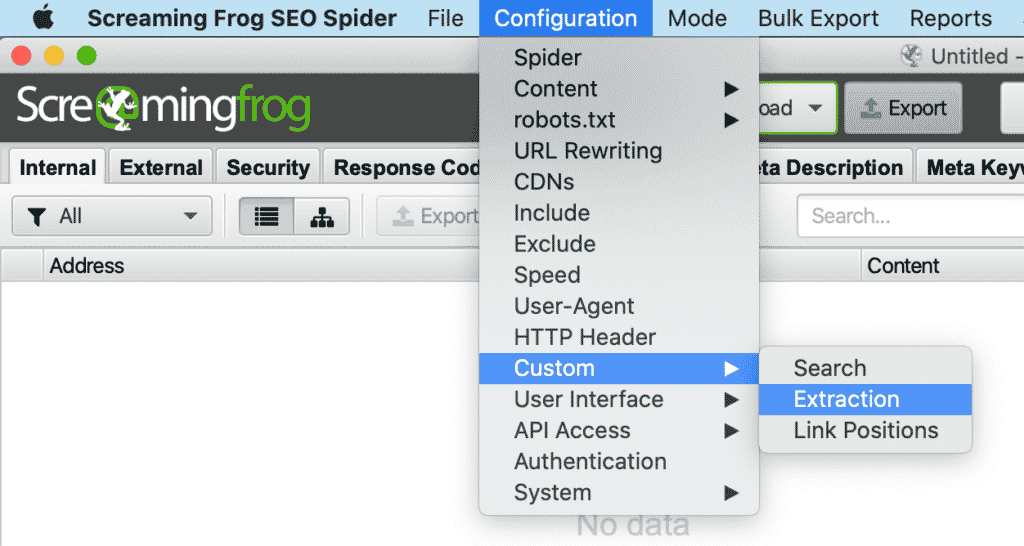Screen dimensions: 1024x546
Task: Open the Reports menu
Action: [x=950, y=18]
